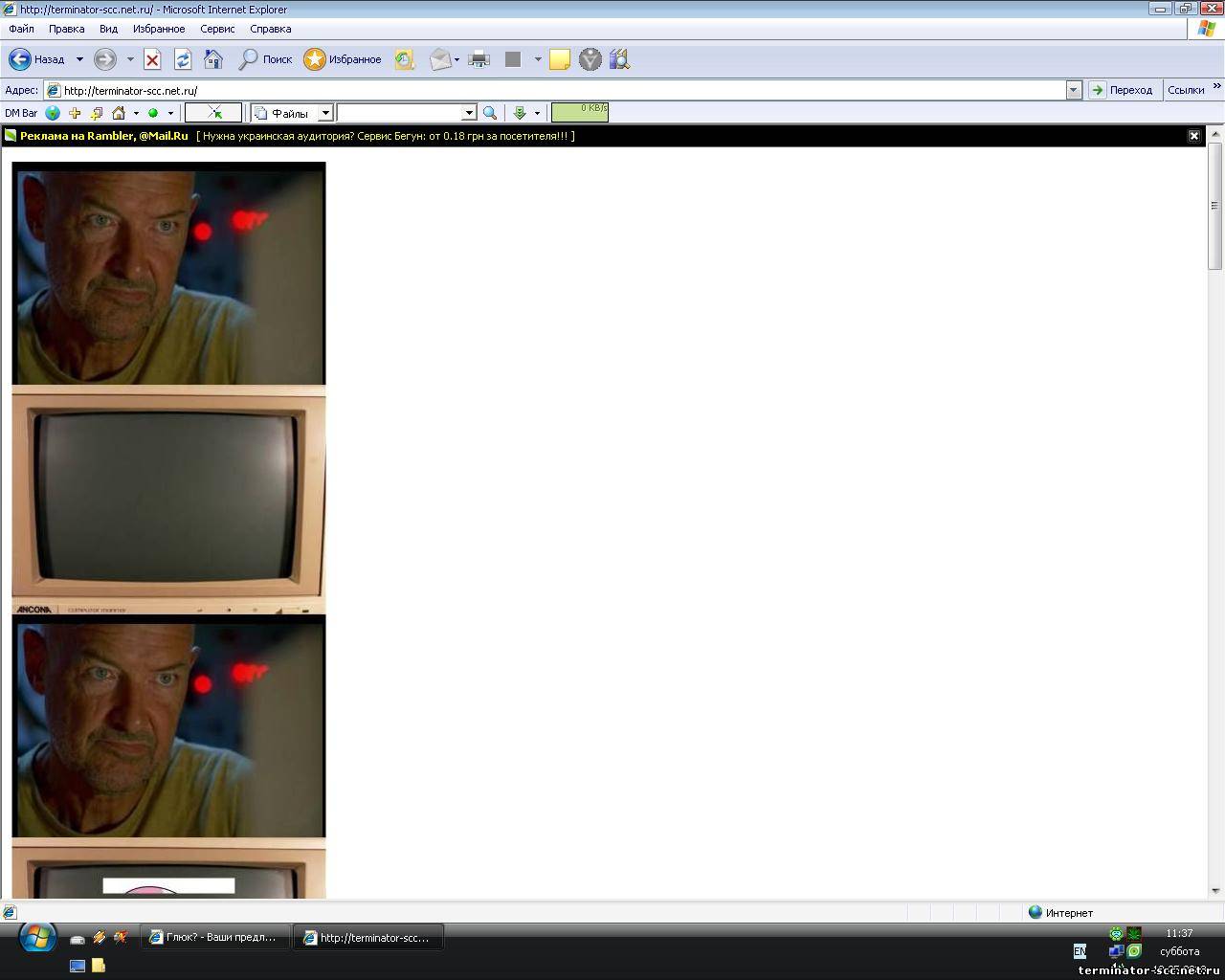Click the DM Bar globe icon
The width and height of the screenshot is (1225, 980).
click(53, 113)
